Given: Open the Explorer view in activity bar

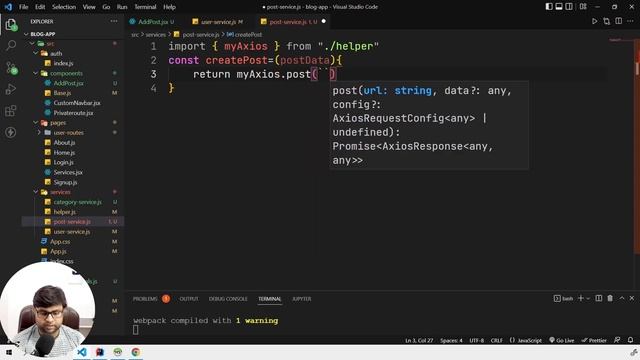Looking at the screenshot, I should tap(11, 24).
